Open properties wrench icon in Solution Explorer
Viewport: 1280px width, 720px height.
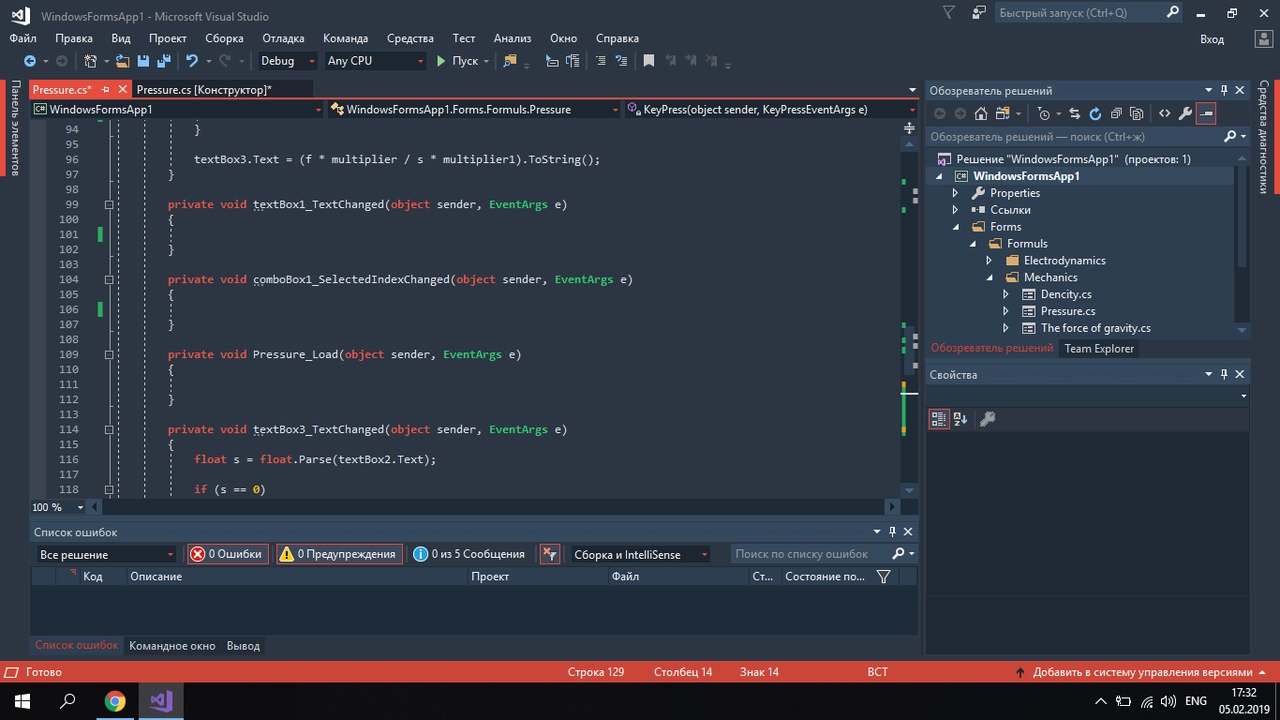click(x=1185, y=114)
